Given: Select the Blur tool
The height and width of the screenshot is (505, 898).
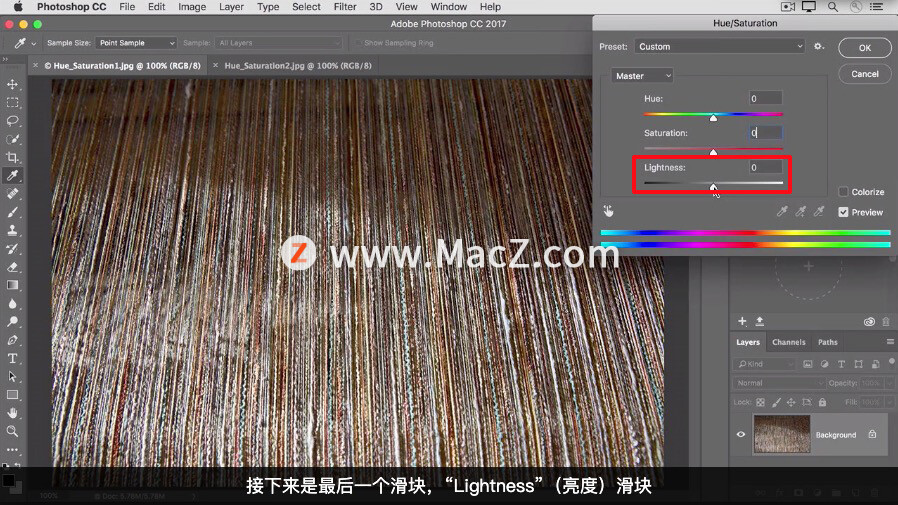Looking at the screenshot, I should pyautogui.click(x=12, y=303).
